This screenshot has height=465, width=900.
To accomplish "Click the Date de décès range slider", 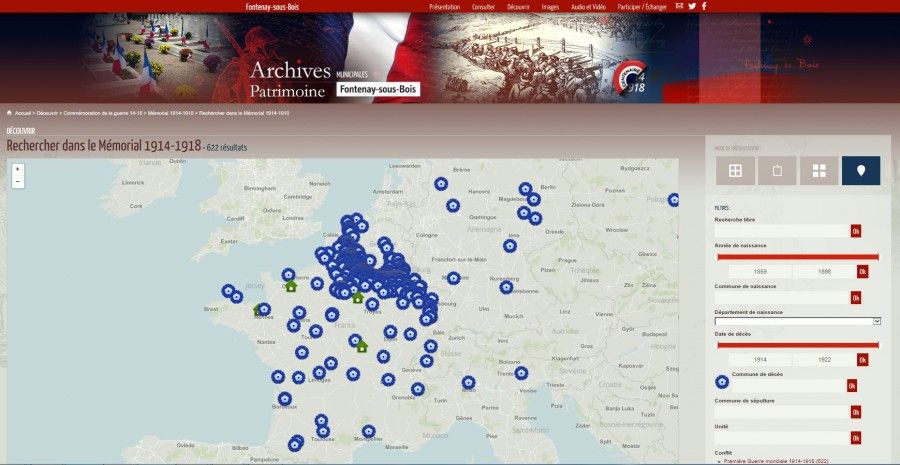I will pyautogui.click(x=797, y=345).
